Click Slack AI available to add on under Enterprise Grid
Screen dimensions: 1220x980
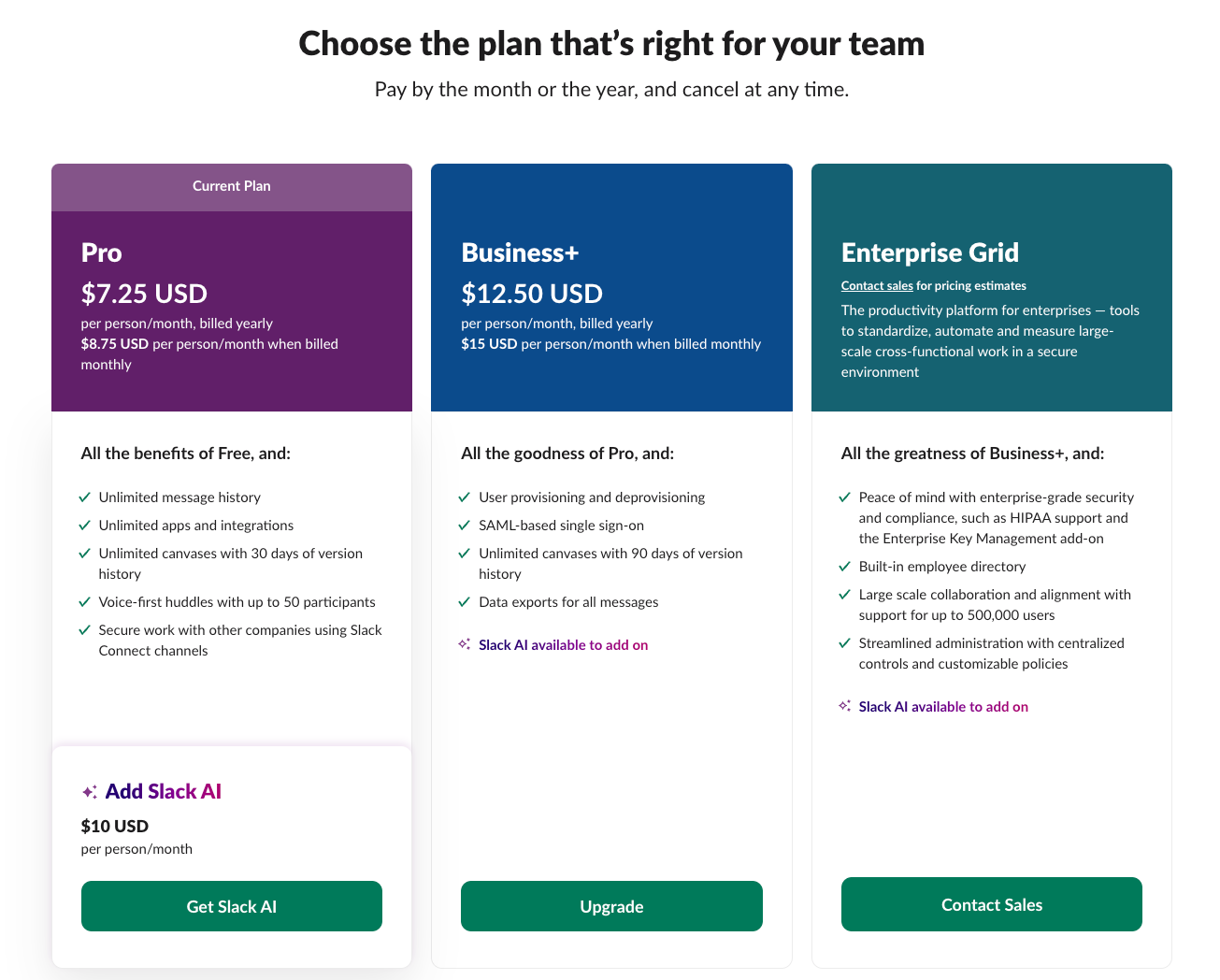pyautogui.click(x=943, y=707)
